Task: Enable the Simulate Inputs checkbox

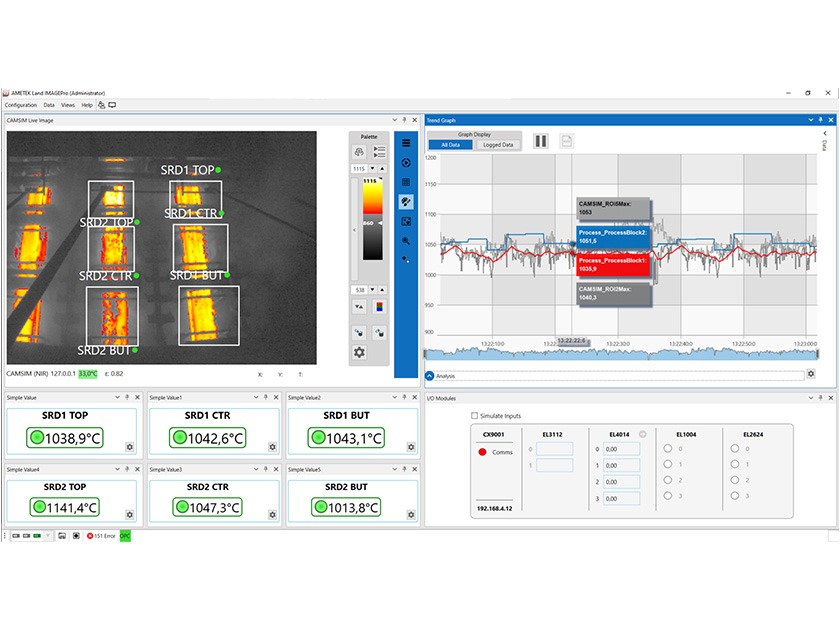Action: [475, 416]
